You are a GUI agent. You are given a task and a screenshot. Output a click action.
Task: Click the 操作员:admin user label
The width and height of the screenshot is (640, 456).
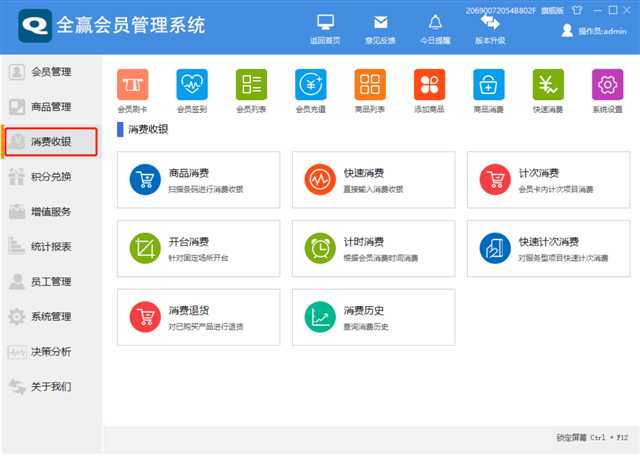(x=602, y=31)
